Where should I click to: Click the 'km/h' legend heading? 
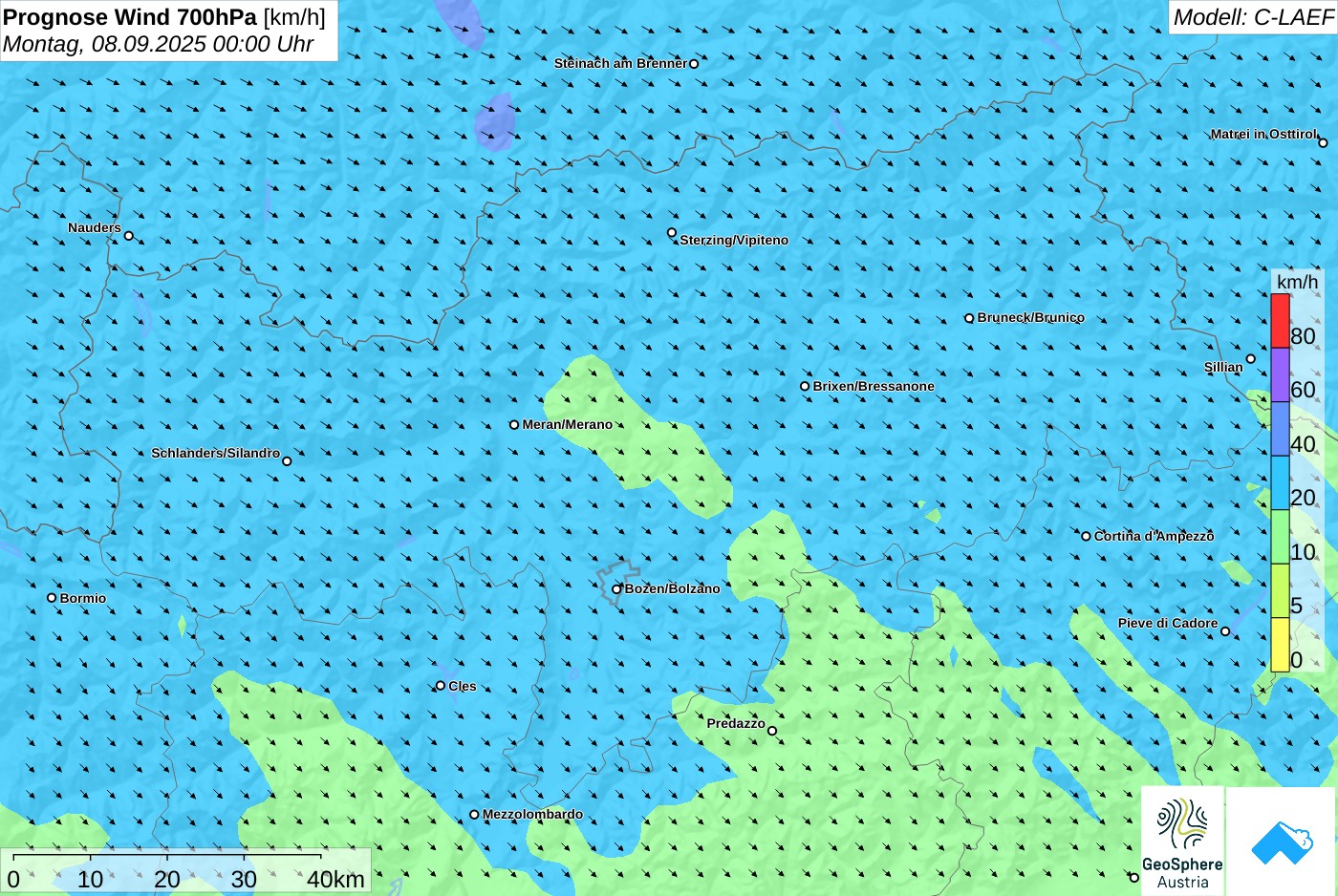[1297, 282]
